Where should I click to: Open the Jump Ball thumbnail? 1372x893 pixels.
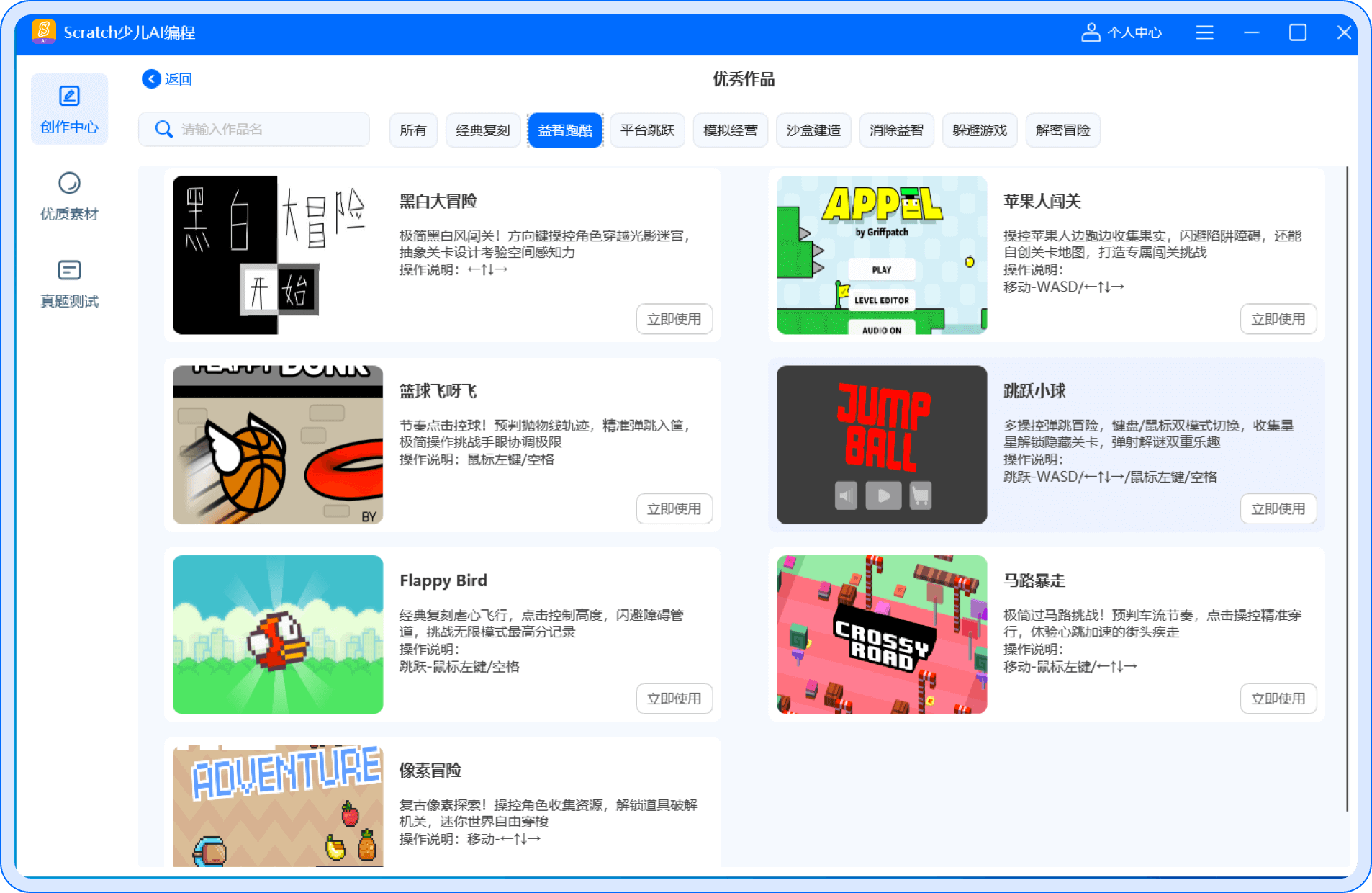pyautogui.click(x=882, y=444)
